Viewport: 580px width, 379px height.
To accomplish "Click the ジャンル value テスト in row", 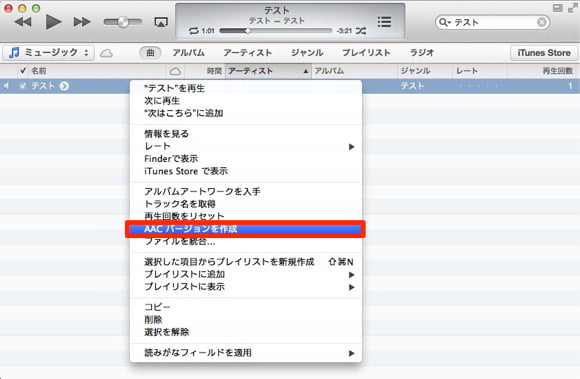I will click(412, 86).
